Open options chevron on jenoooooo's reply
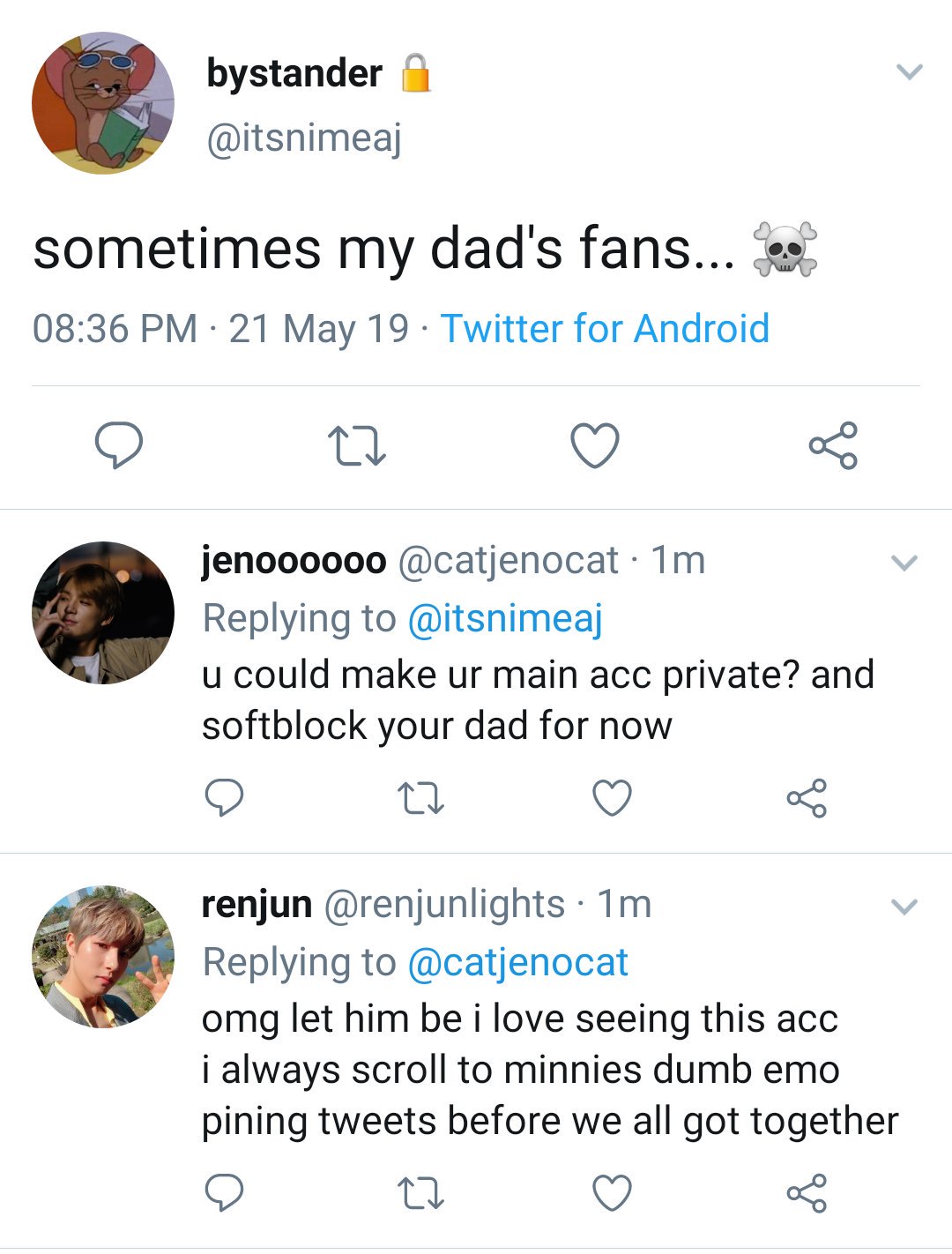 (x=905, y=563)
